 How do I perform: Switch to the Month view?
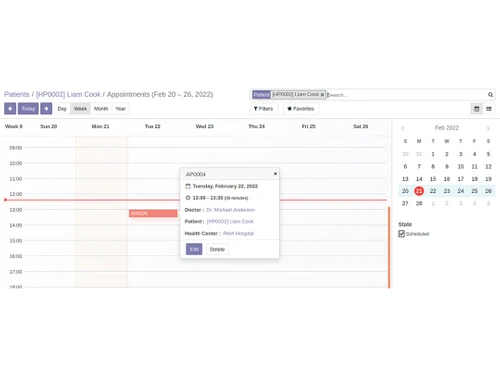tap(101, 109)
